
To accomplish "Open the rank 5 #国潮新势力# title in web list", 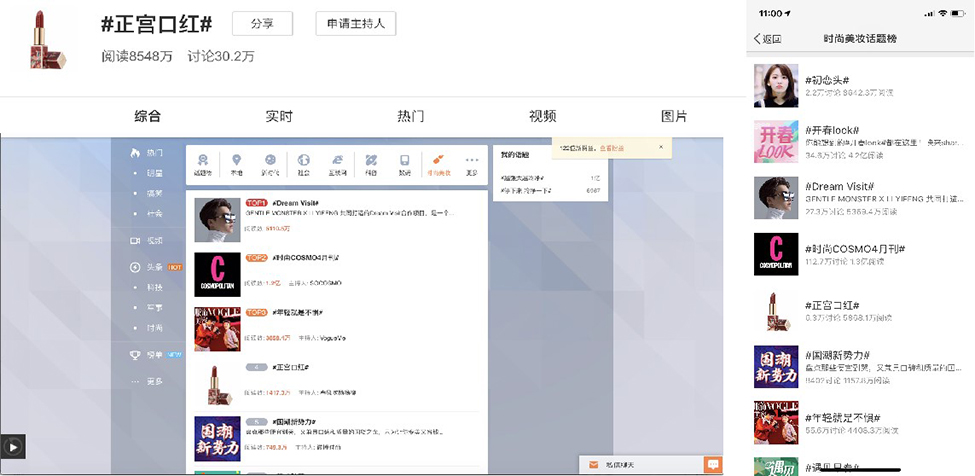I will point(295,422).
